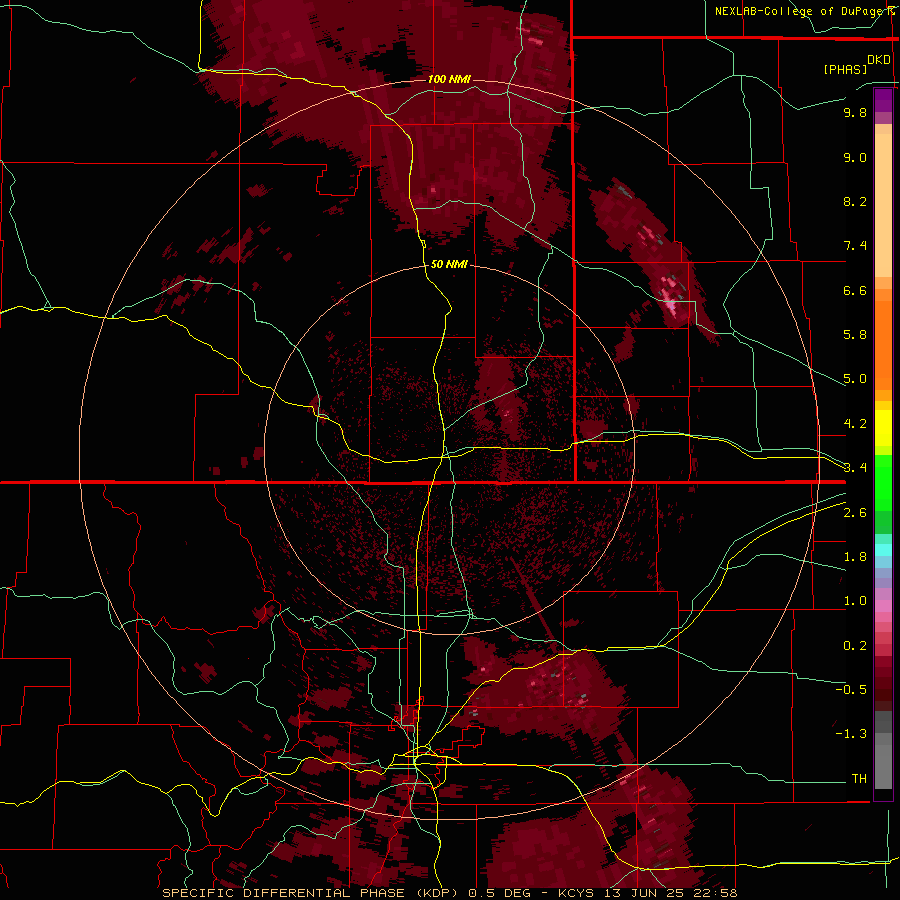Click the 13 JUN 25 date in caption
The image size is (900, 900).
pos(643,893)
